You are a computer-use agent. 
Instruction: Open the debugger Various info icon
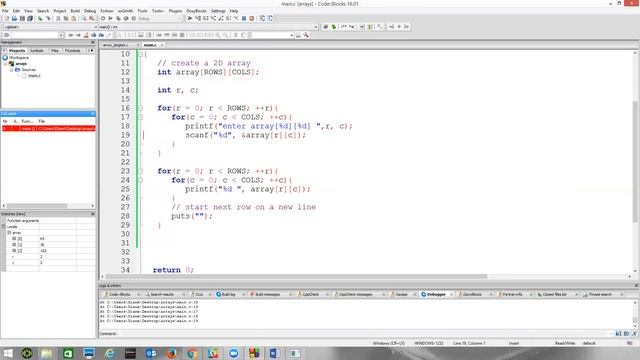270,18
